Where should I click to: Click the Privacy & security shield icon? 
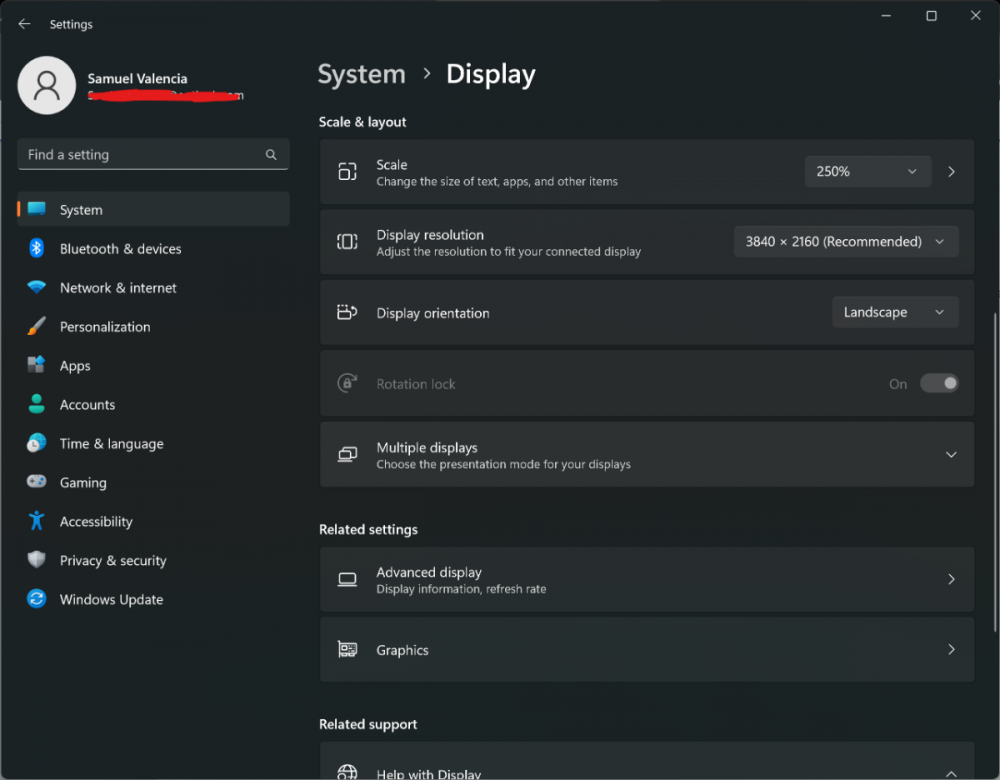click(x=37, y=561)
